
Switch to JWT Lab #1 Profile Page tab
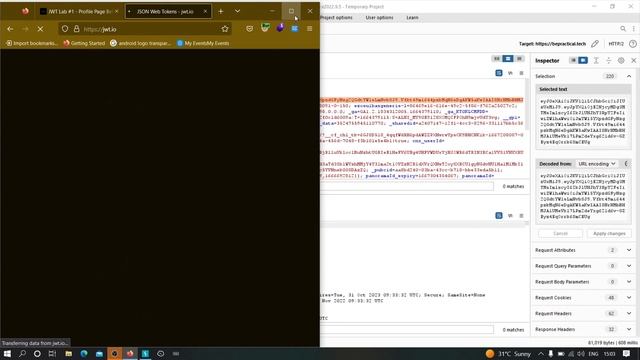tap(80, 11)
